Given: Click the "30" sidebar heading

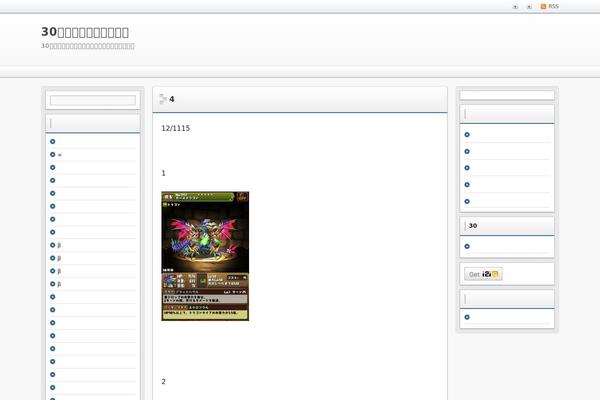Looking at the screenshot, I should pos(473,226).
